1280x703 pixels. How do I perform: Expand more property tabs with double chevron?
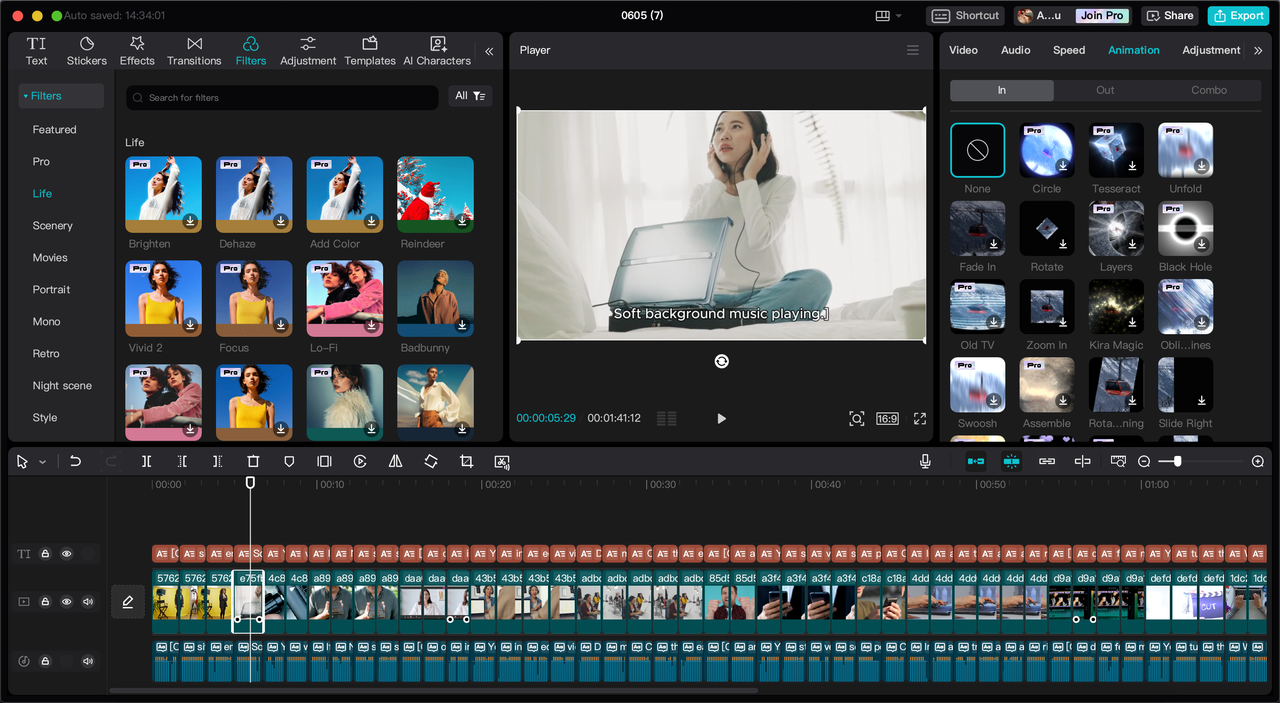[1258, 50]
